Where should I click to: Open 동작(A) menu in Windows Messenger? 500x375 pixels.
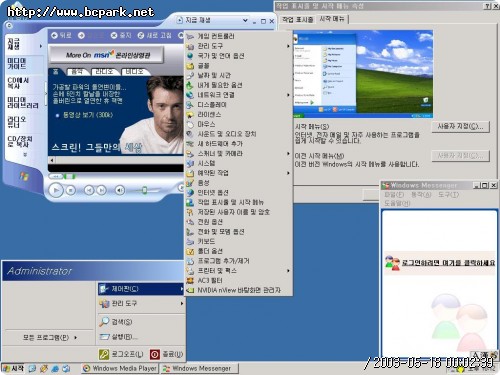point(421,195)
